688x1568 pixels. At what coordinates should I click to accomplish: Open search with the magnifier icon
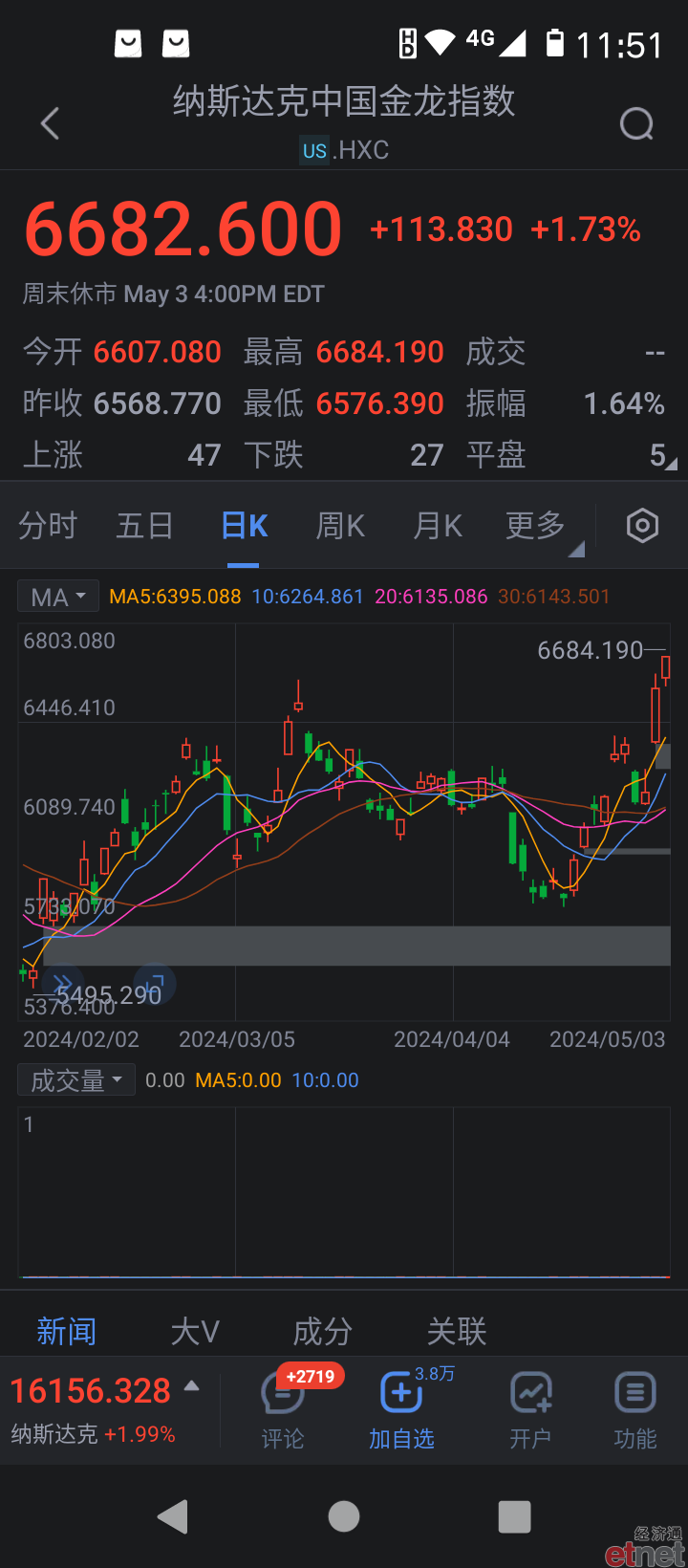[636, 123]
